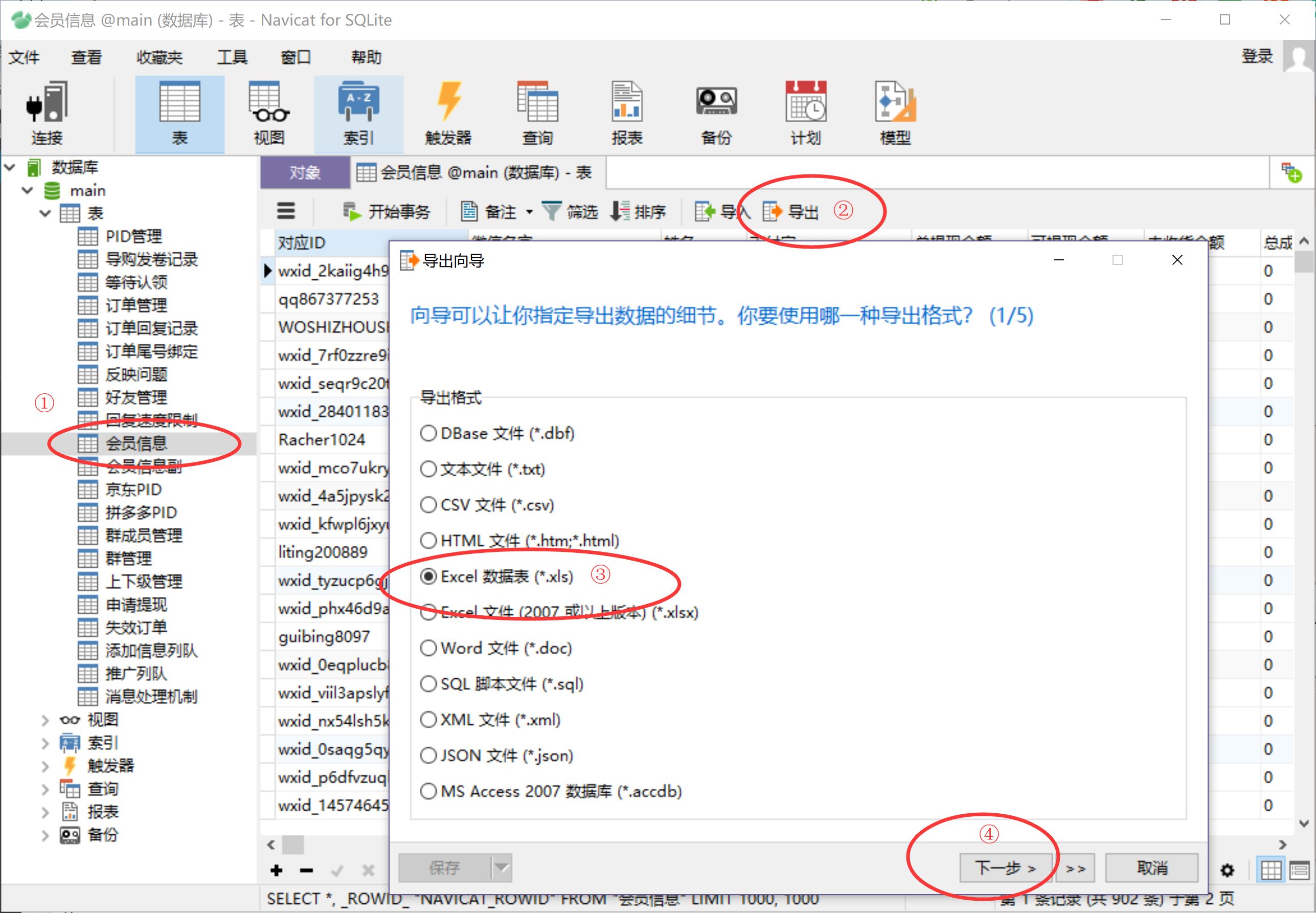The image size is (1316, 913).
Task: Click the new tab icon at top right
Action: click(x=1291, y=172)
